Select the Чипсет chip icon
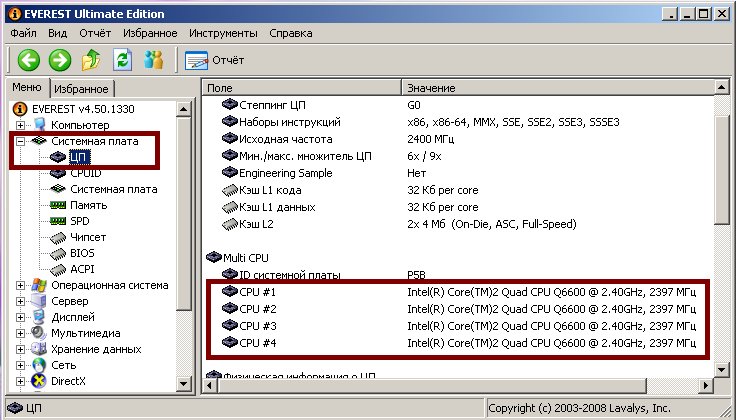This screenshot has height=420, width=736. pyautogui.click(x=58, y=237)
